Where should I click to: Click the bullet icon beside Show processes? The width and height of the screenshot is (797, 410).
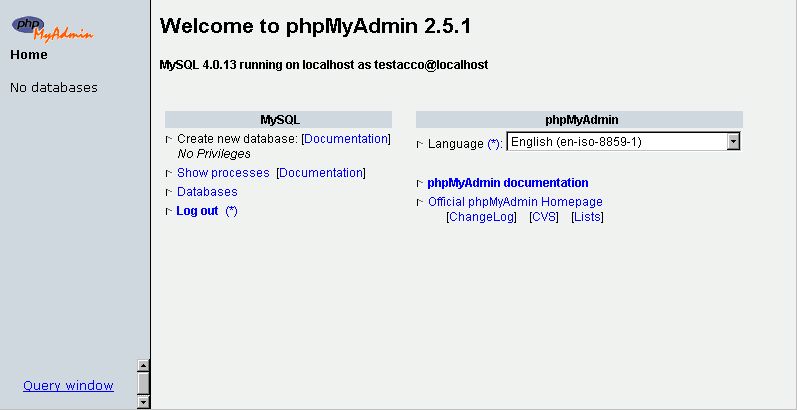click(169, 173)
